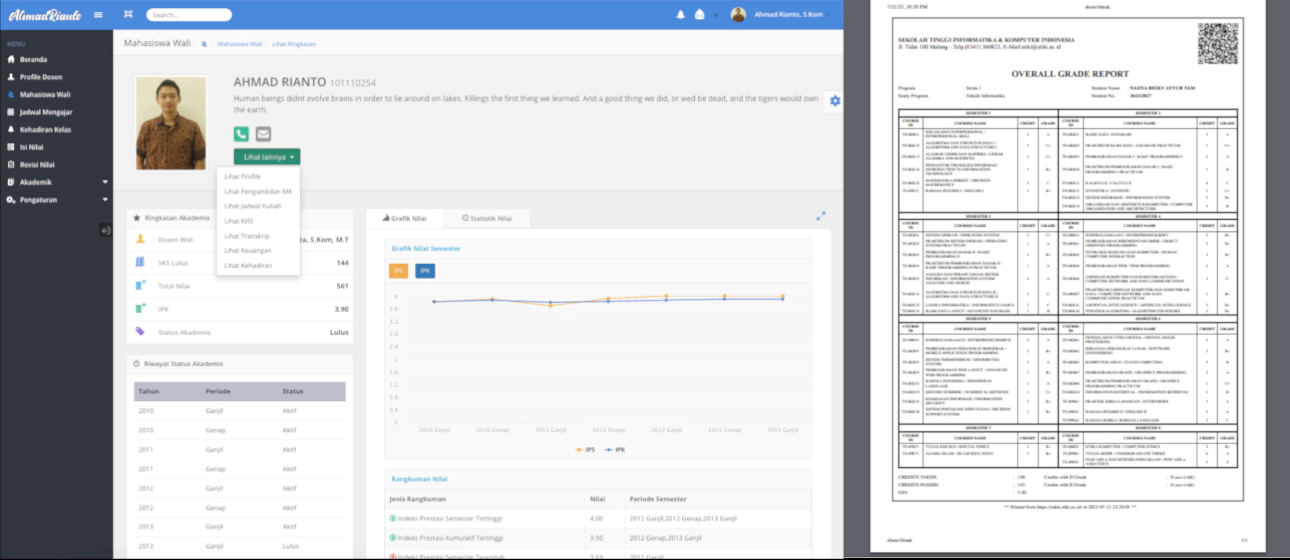Select Lihat Profile from dropdown
1290x560 pixels.
243,176
